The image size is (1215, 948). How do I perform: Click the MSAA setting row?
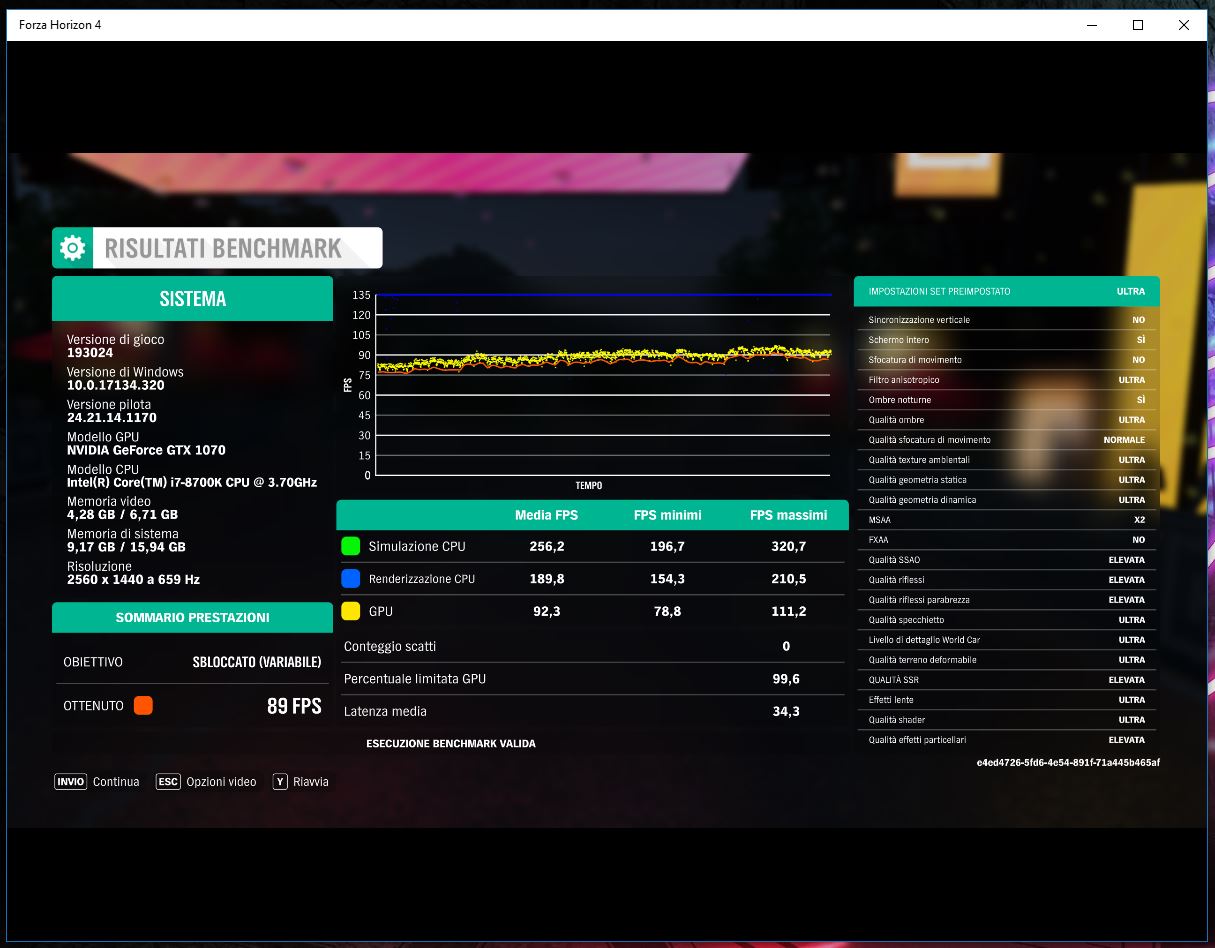(x=1007, y=520)
